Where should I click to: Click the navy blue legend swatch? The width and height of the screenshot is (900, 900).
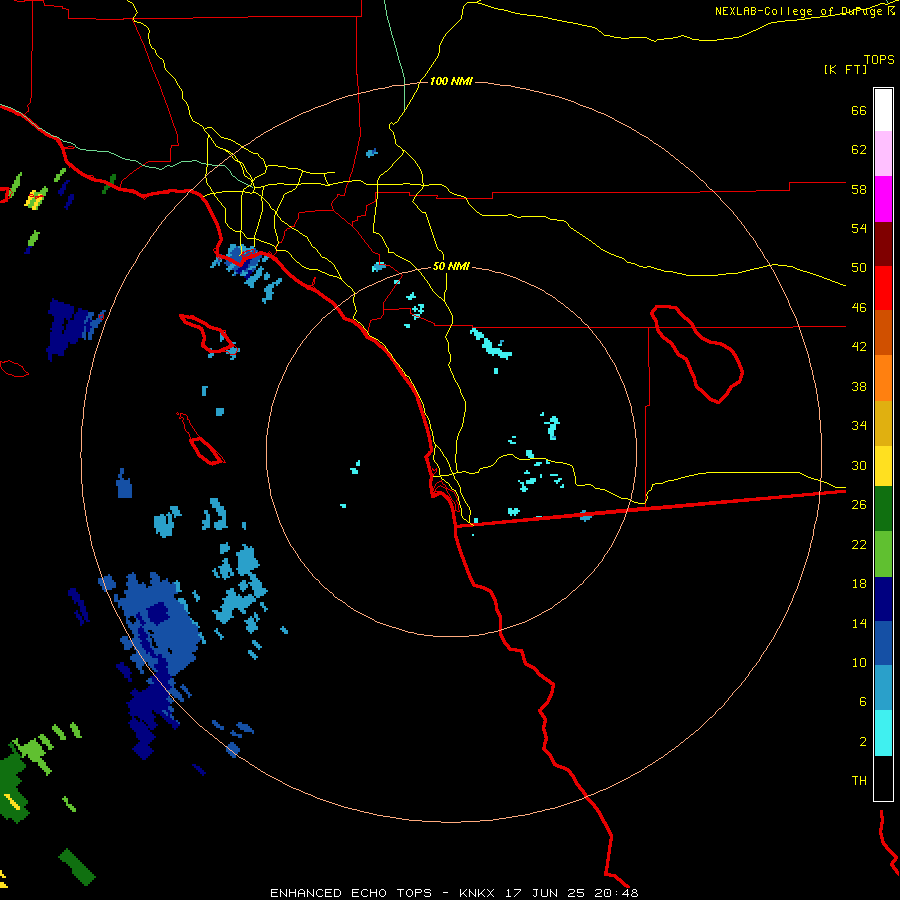click(x=883, y=599)
